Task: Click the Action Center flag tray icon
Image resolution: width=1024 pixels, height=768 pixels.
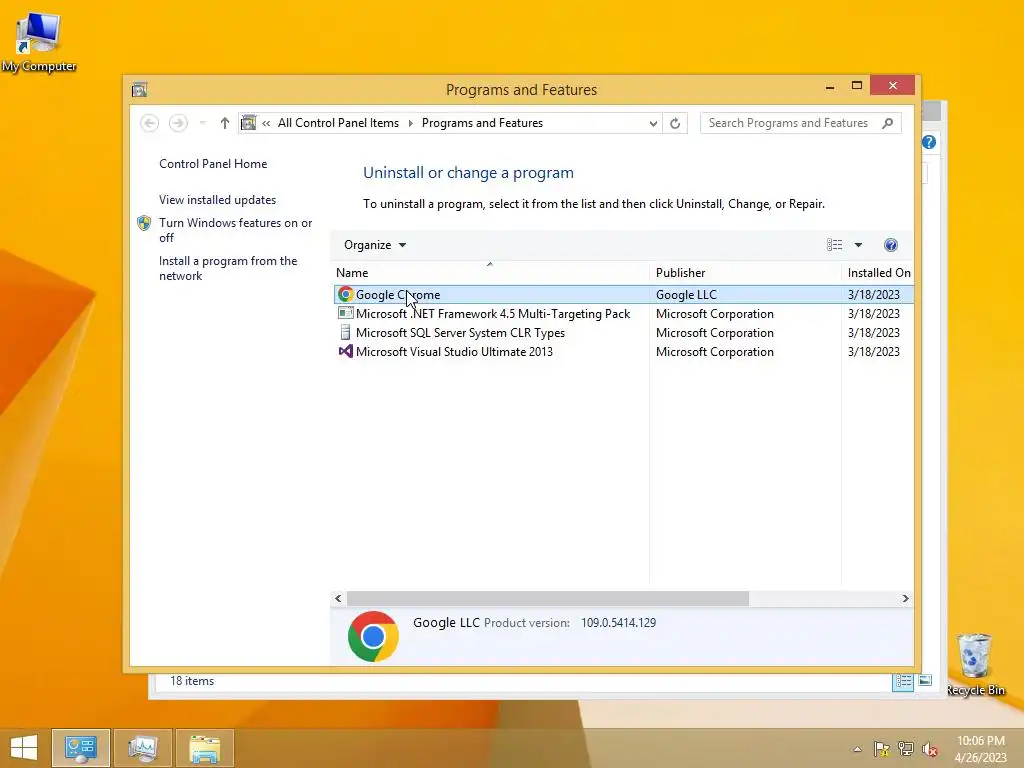Action: tap(881, 749)
